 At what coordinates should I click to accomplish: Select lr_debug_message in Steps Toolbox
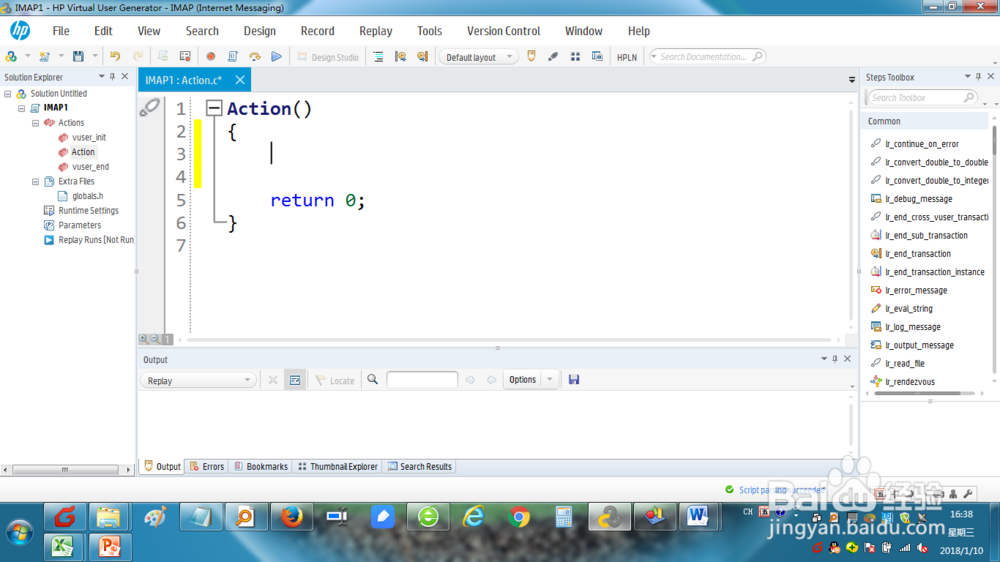918,199
